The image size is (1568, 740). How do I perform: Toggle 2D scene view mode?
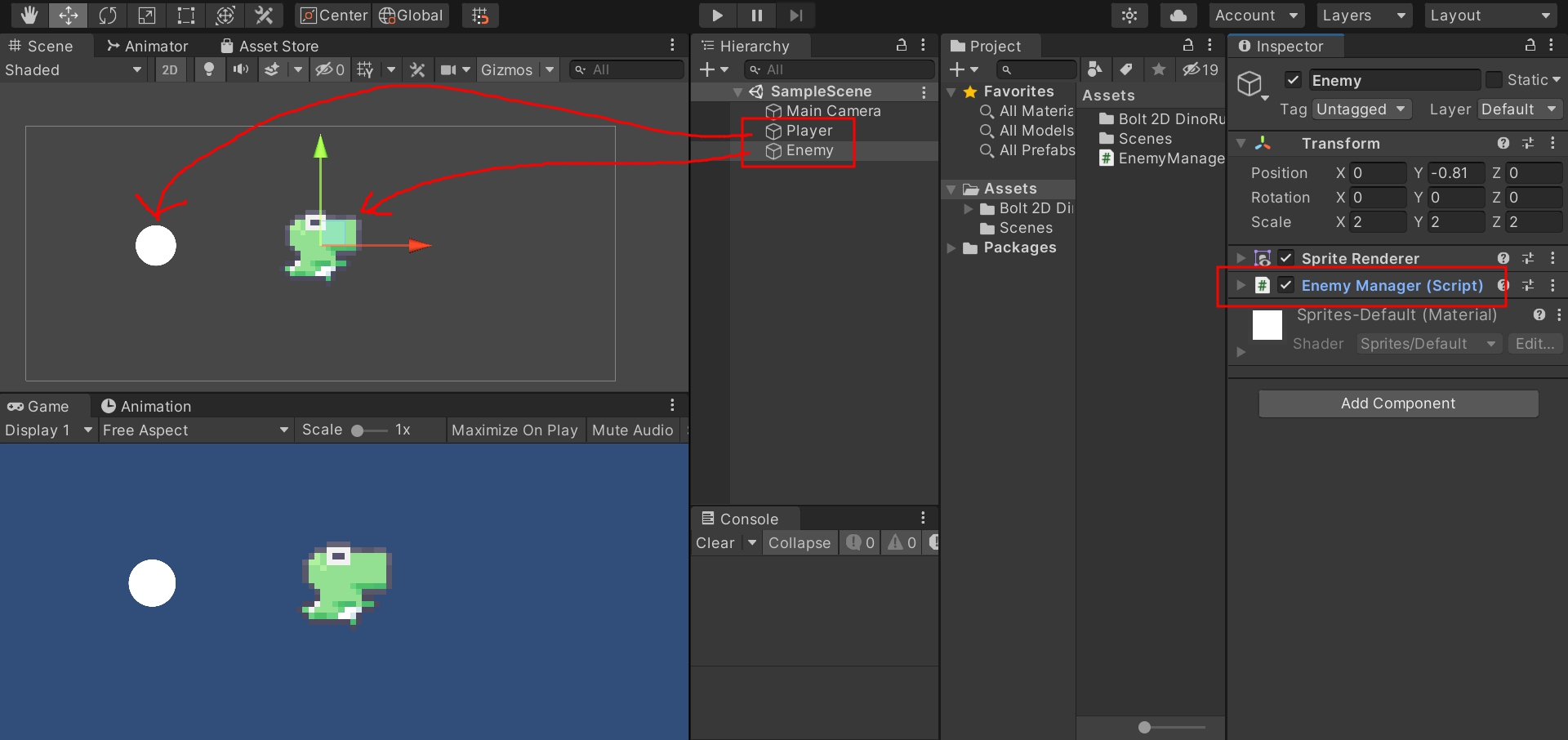tap(170, 69)
